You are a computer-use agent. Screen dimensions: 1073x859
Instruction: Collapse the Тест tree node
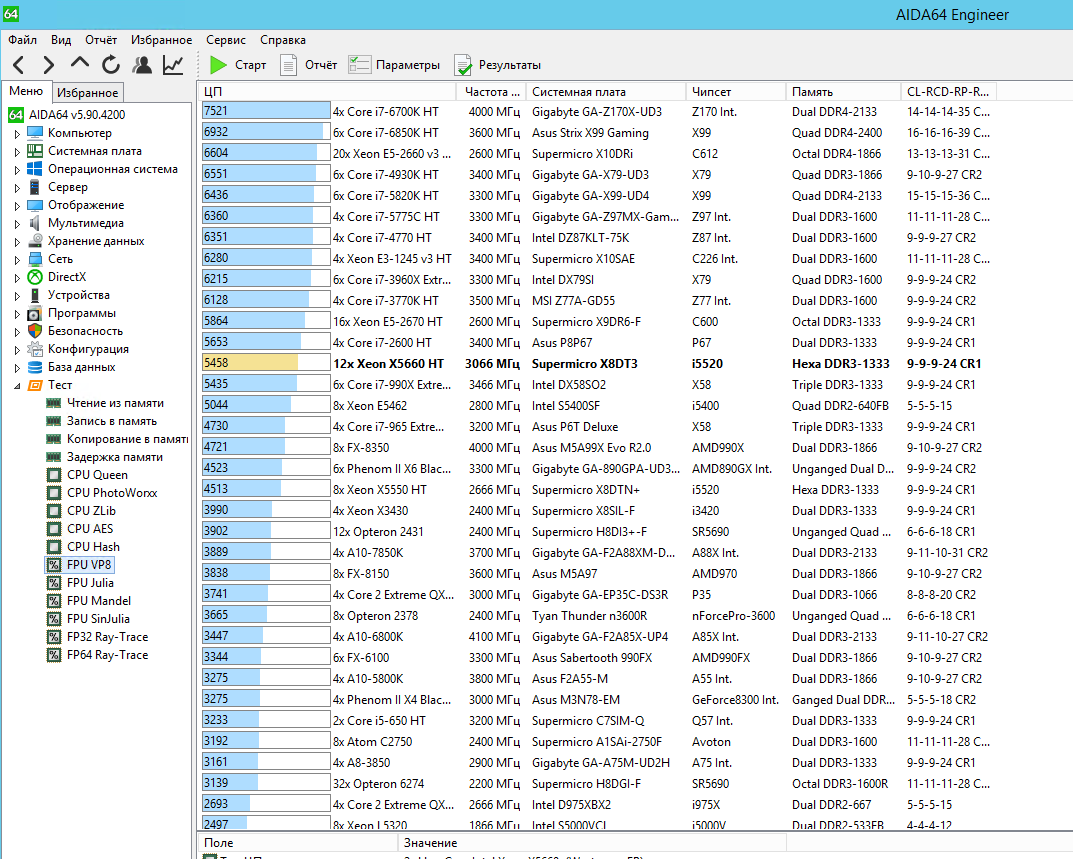(x=17, y=385)
